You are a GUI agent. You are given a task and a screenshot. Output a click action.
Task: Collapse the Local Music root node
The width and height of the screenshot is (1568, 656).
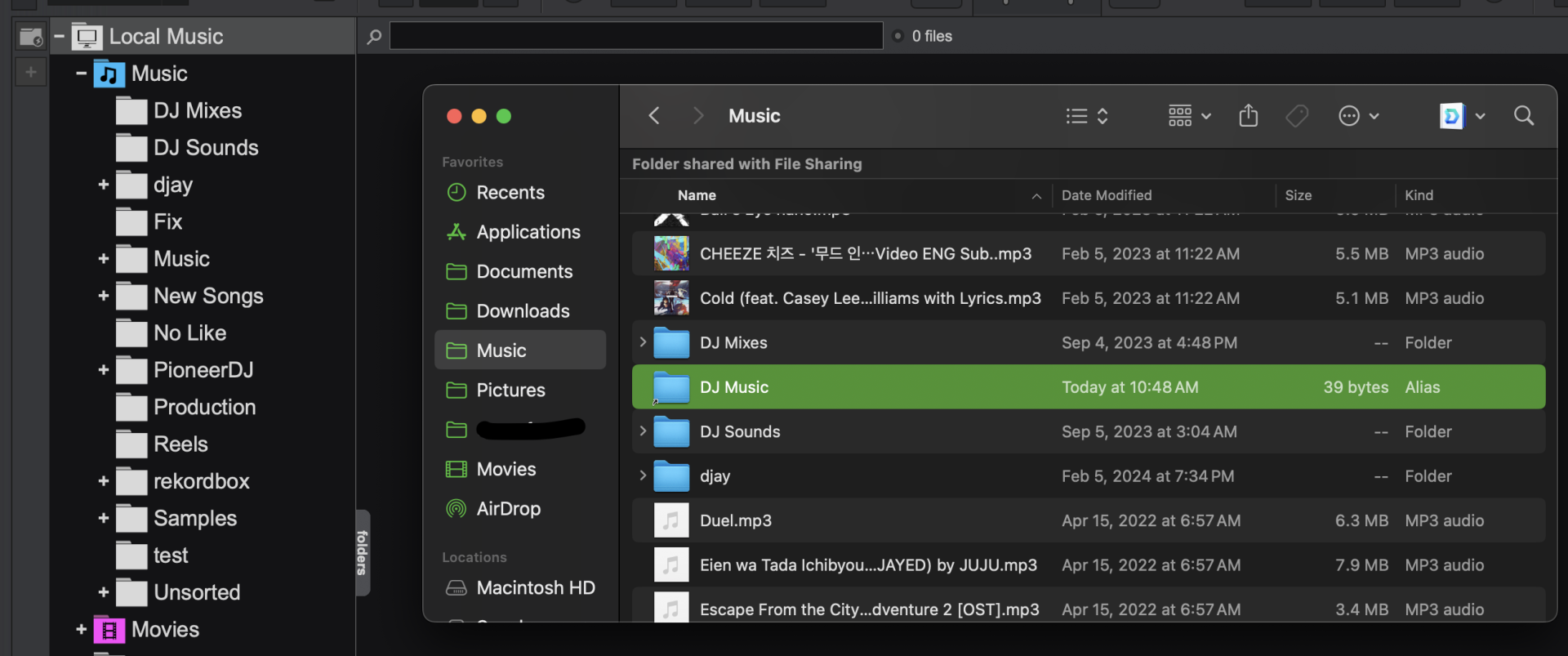(x=59, y=37)
